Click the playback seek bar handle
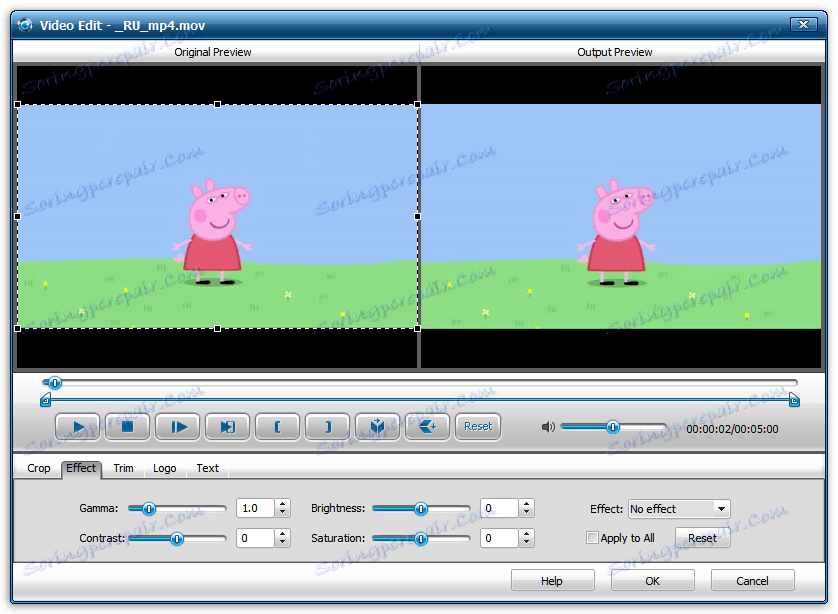Image resolution: width=838 pixels, height=614 pixels. pos(55,383)
